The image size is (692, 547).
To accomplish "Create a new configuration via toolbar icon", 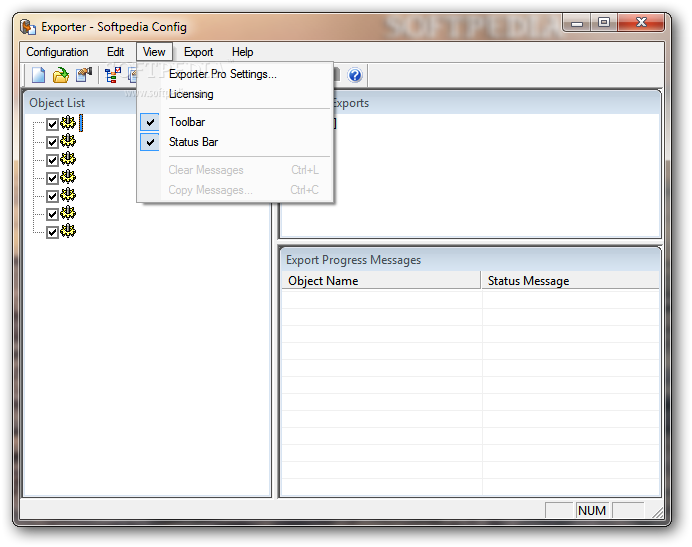I will (38, 75).
